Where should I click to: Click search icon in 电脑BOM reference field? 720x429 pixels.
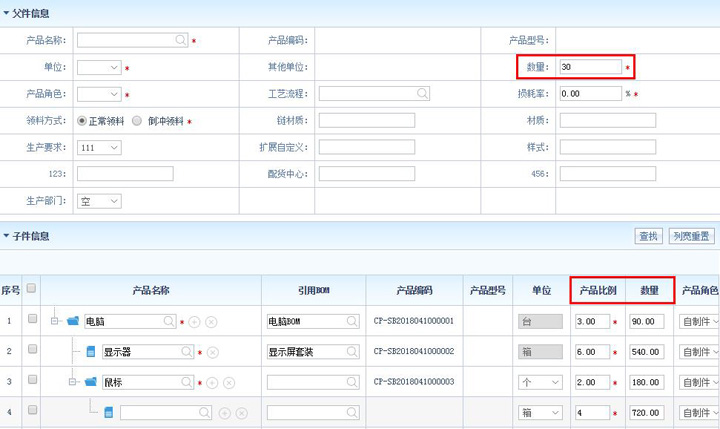[x=352, y=322]
